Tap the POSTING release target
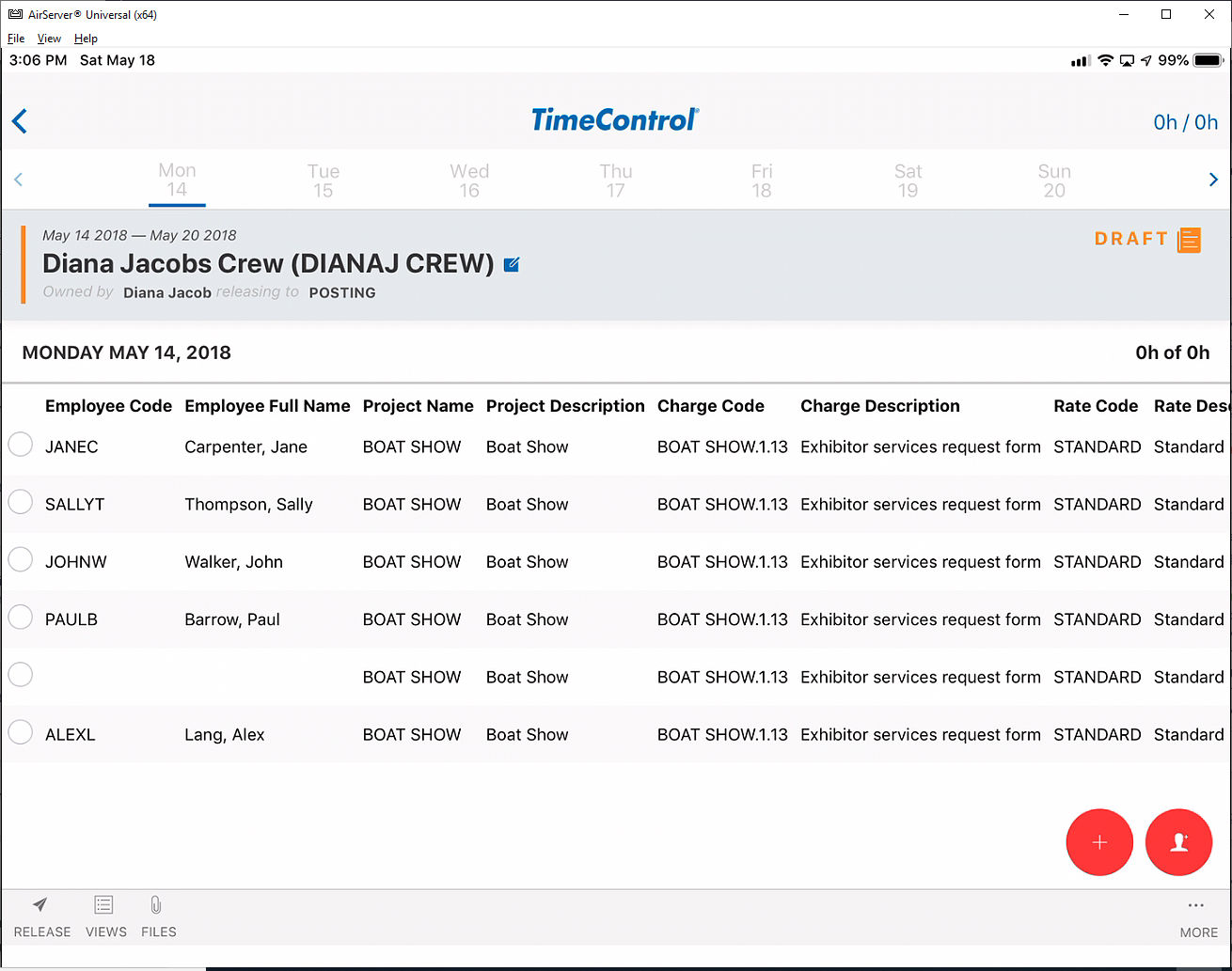 pyautogui.click(x=342, y=292)
